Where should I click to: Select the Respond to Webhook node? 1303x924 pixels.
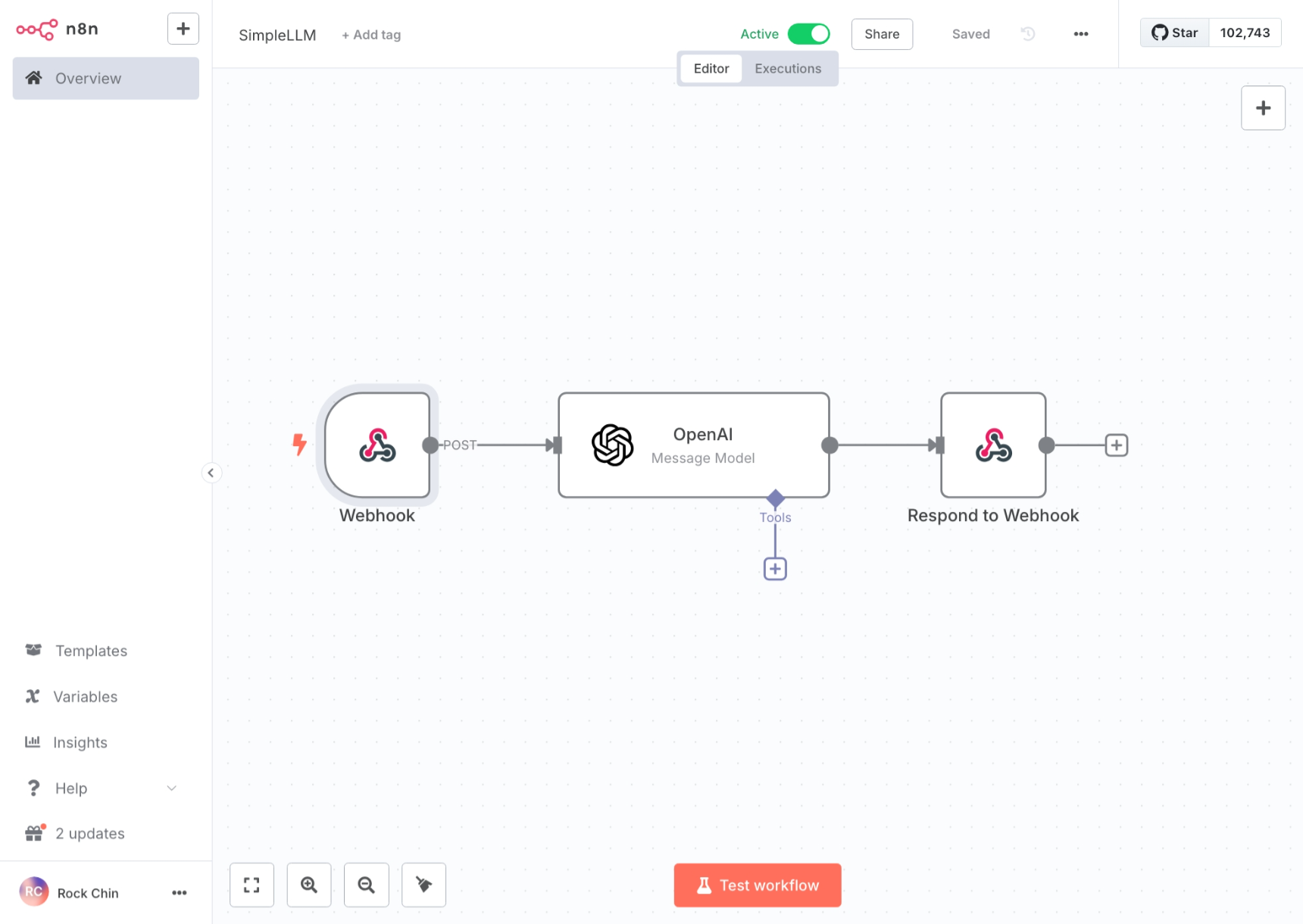(993, 445)
